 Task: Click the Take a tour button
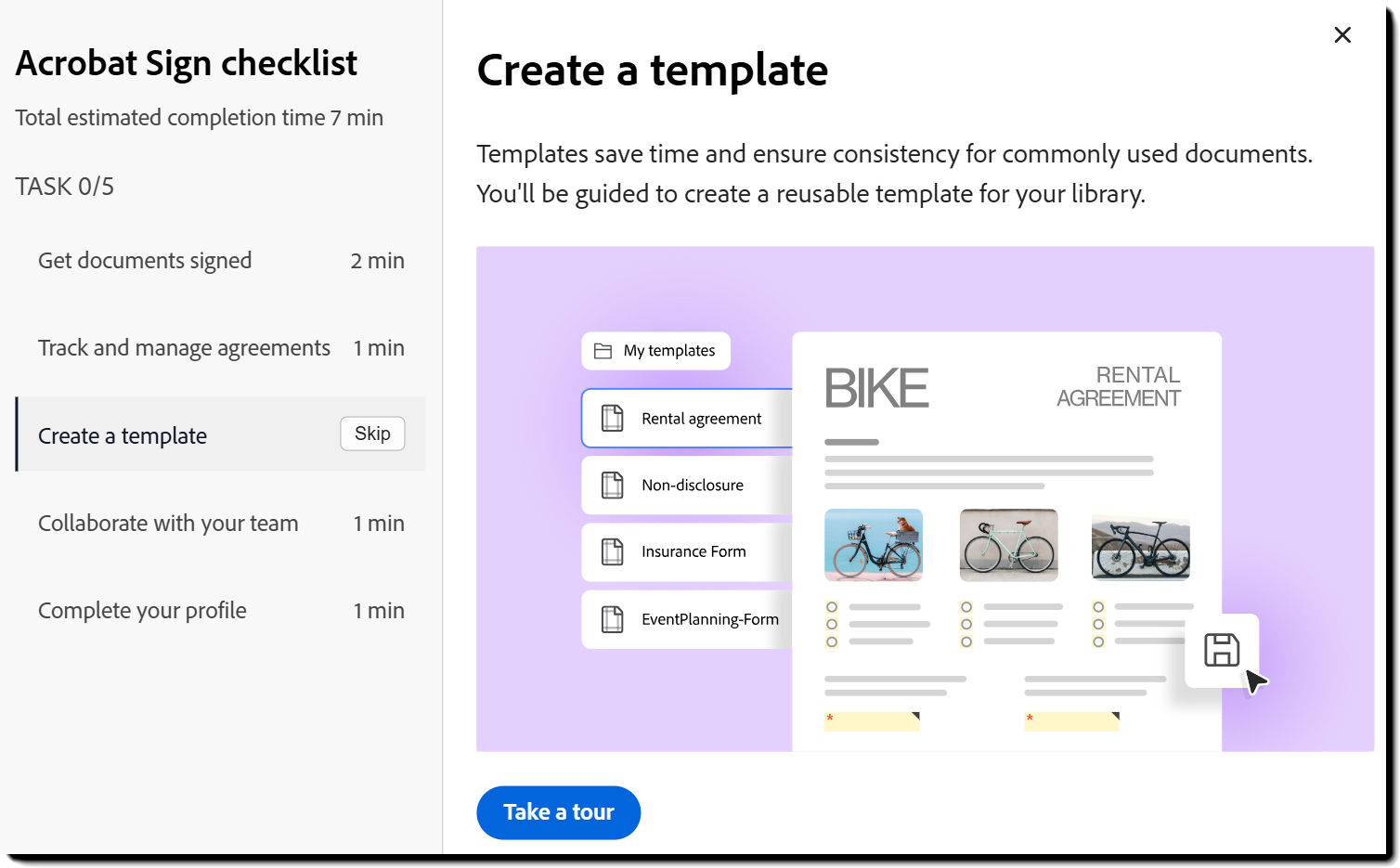(558, 812)
